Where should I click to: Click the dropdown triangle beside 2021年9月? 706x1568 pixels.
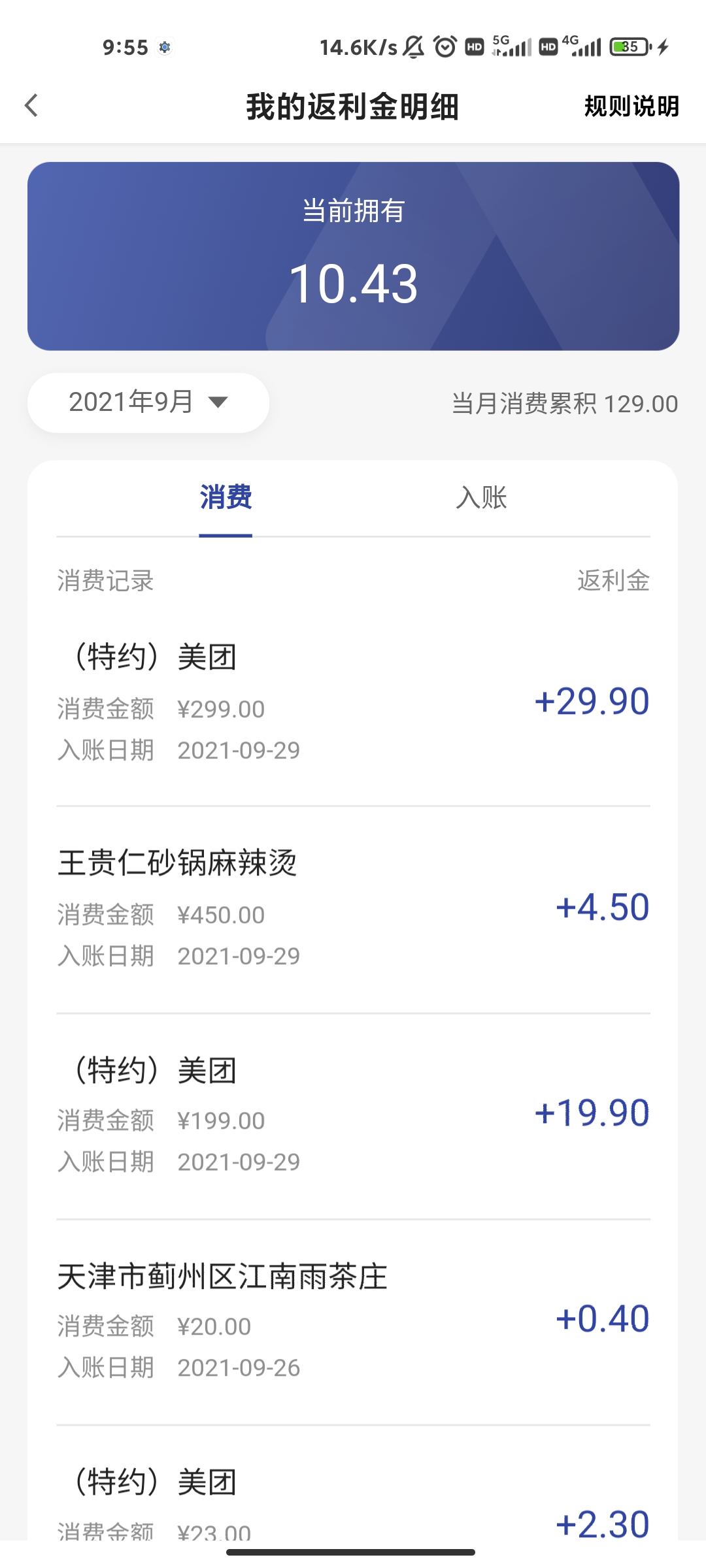point(218,402)
